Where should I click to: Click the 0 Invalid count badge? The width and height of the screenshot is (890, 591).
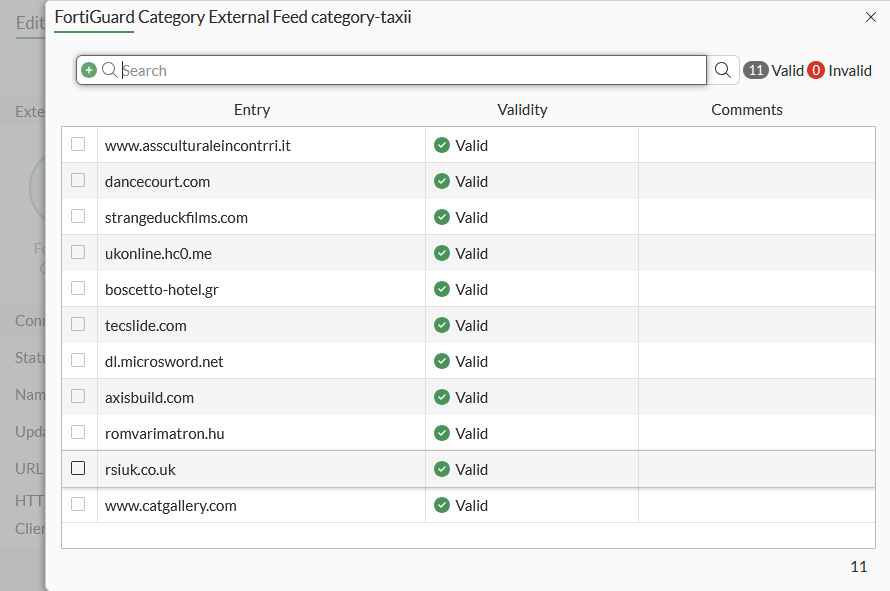pyautogui.click(x=816, y=70)
